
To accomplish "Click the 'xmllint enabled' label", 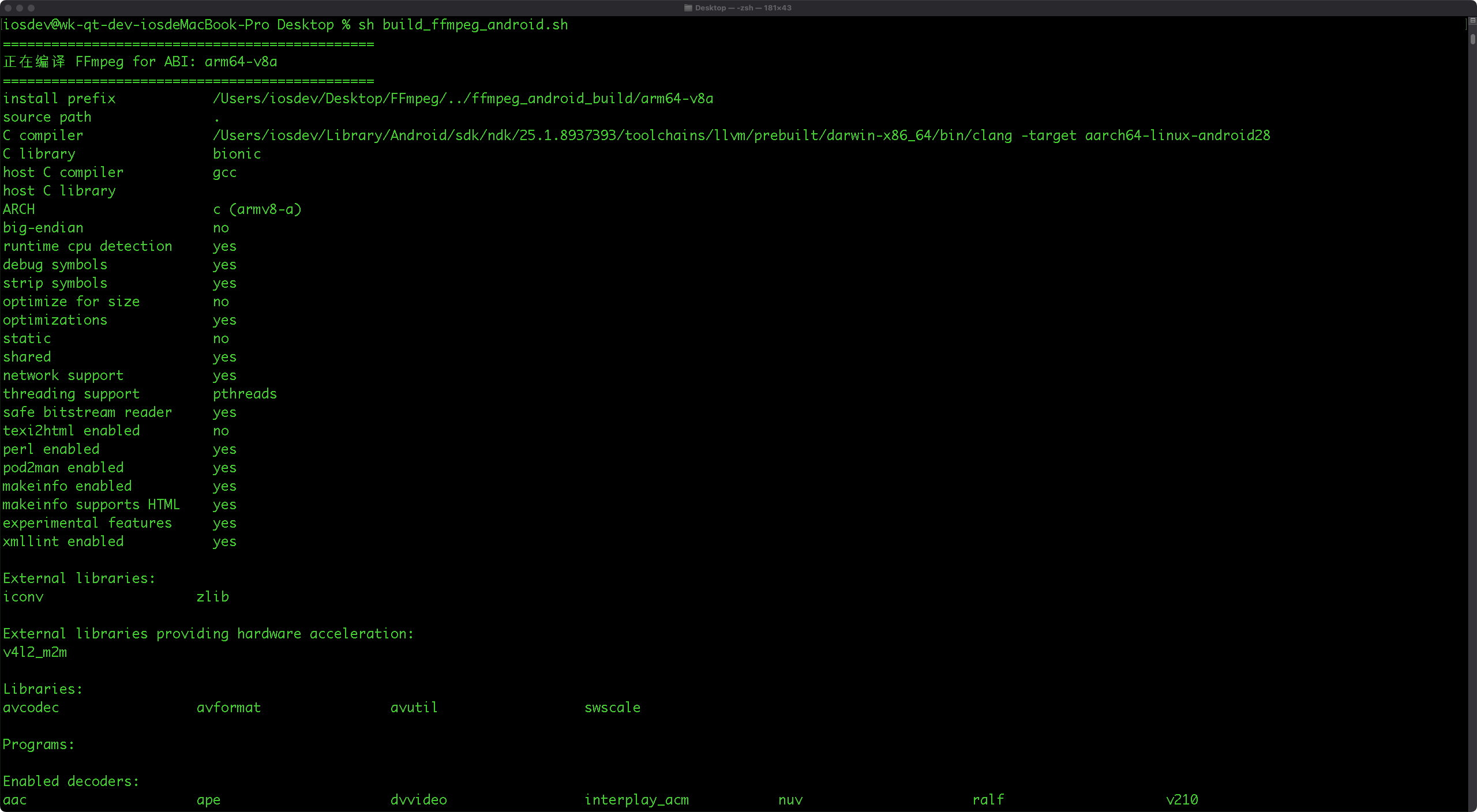I will pos(63,542).
